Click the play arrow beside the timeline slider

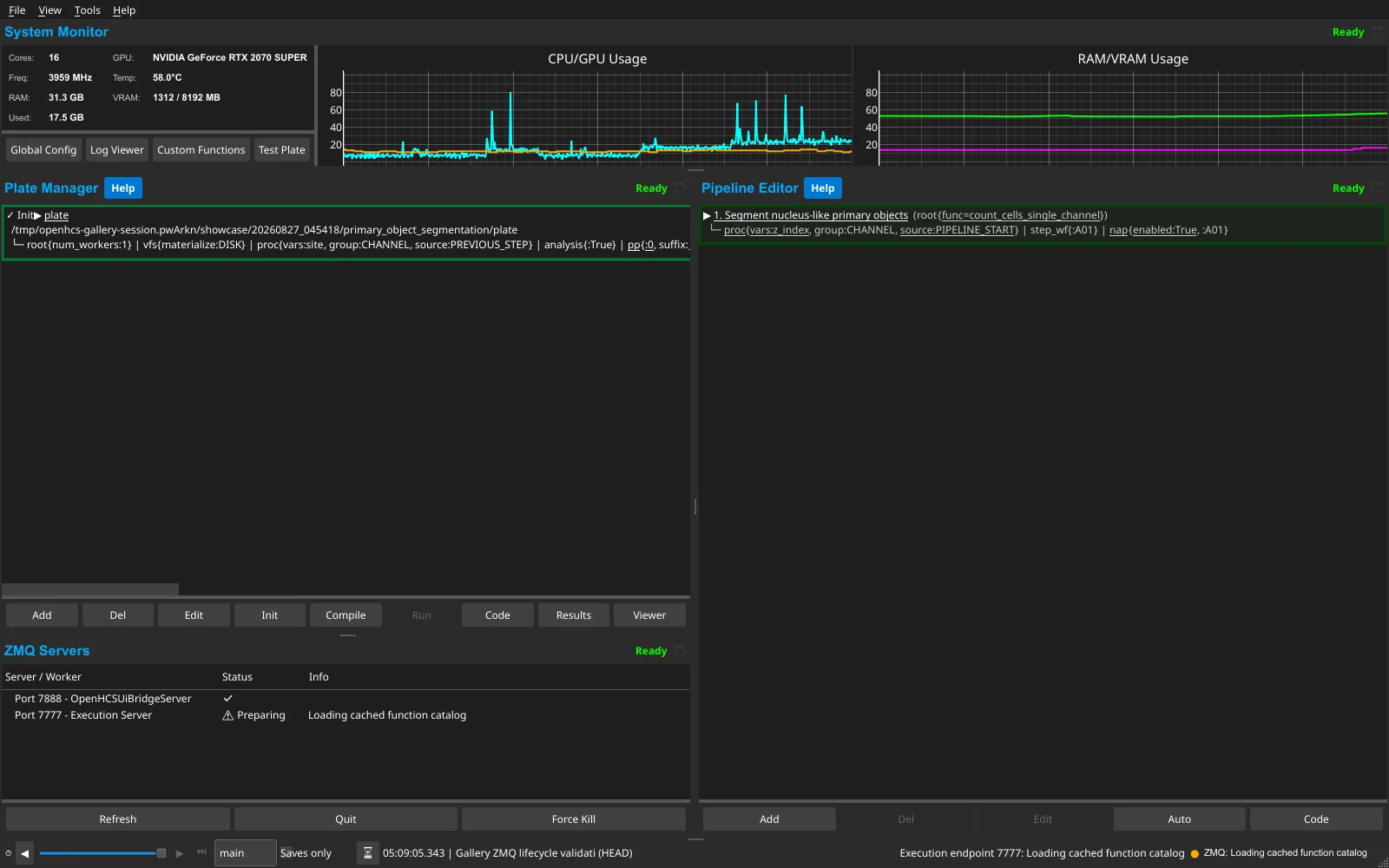tap(180, 853)
